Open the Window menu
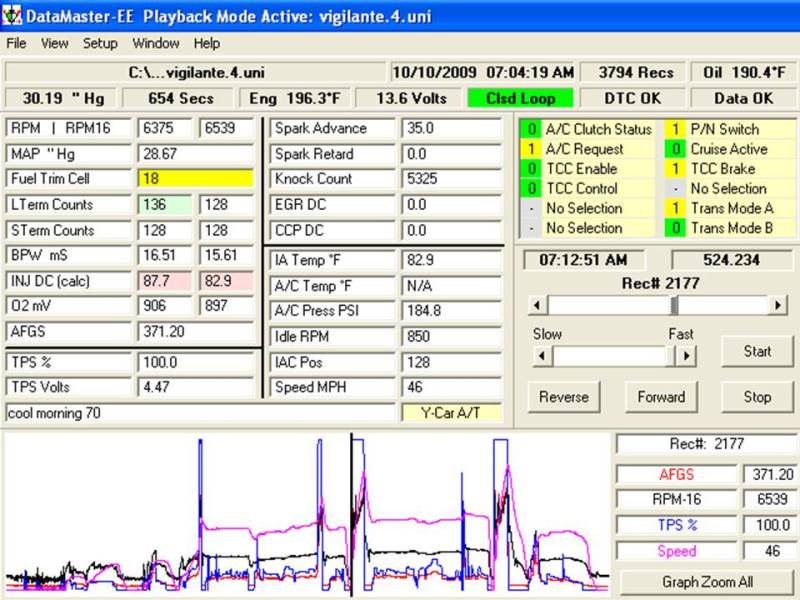Image resolution: width=800 pixels, height=600 pixels. pos(156,43)
